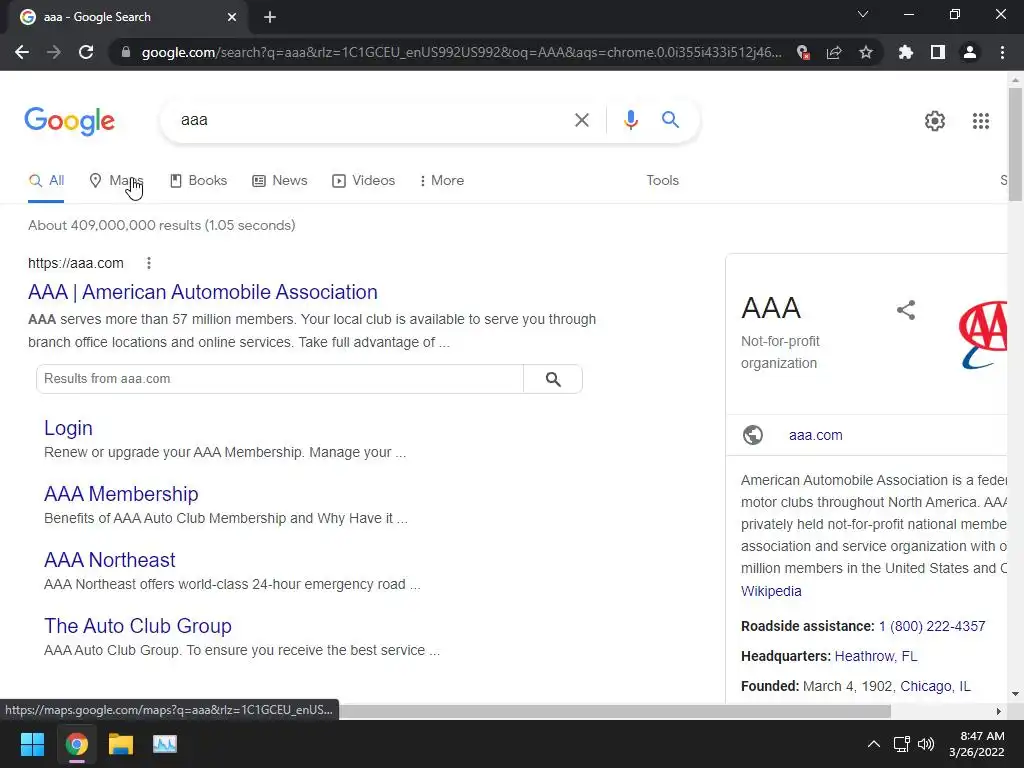1024x768 pixels.
Task: Open the network icon in the system tray
Action: 902,744
